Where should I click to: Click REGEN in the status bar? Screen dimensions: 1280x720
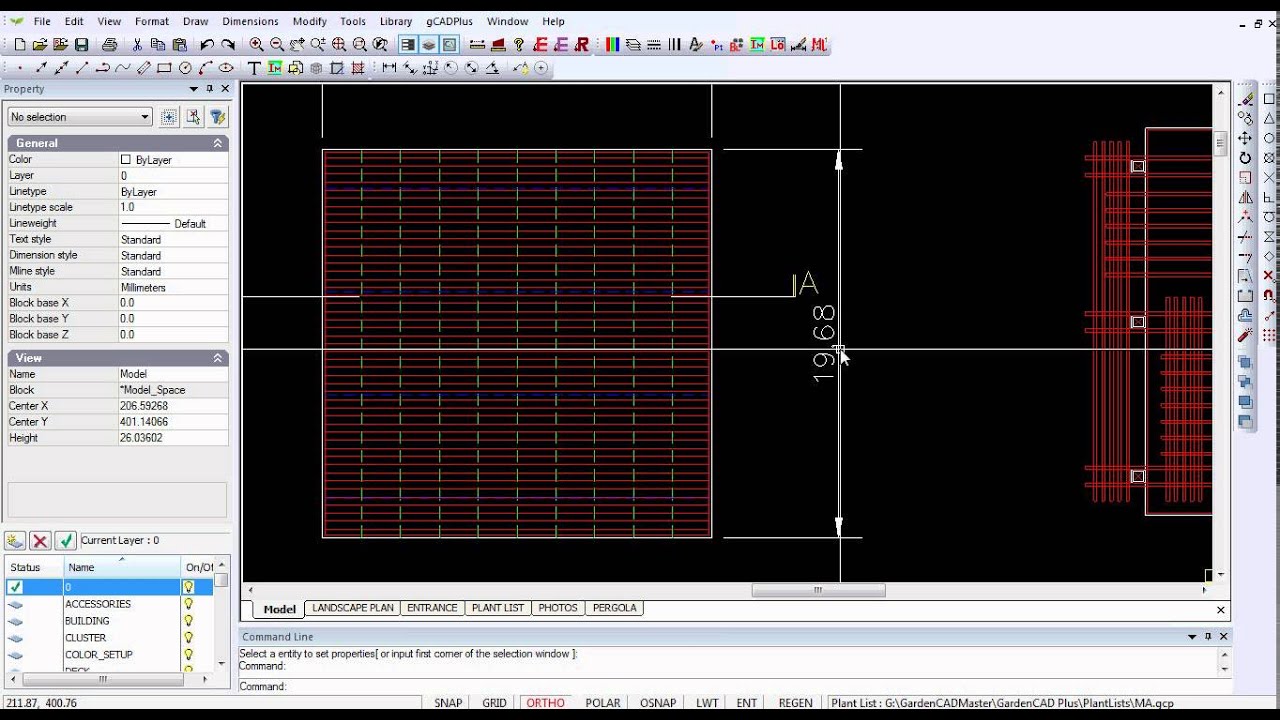coord(795,703)
